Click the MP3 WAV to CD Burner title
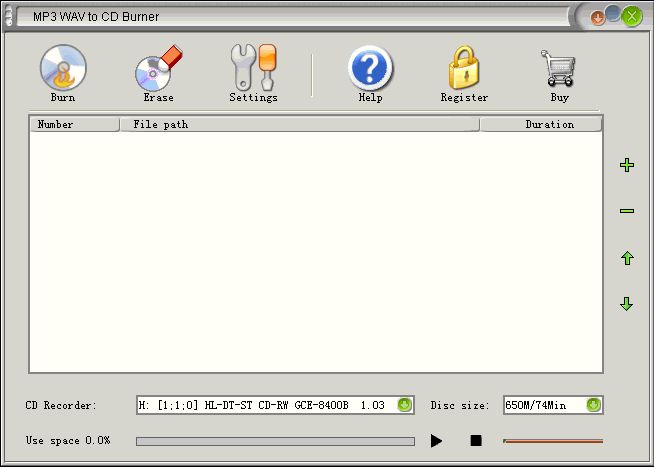This screenshot has width=654, height=467. [x=96, y=17]
